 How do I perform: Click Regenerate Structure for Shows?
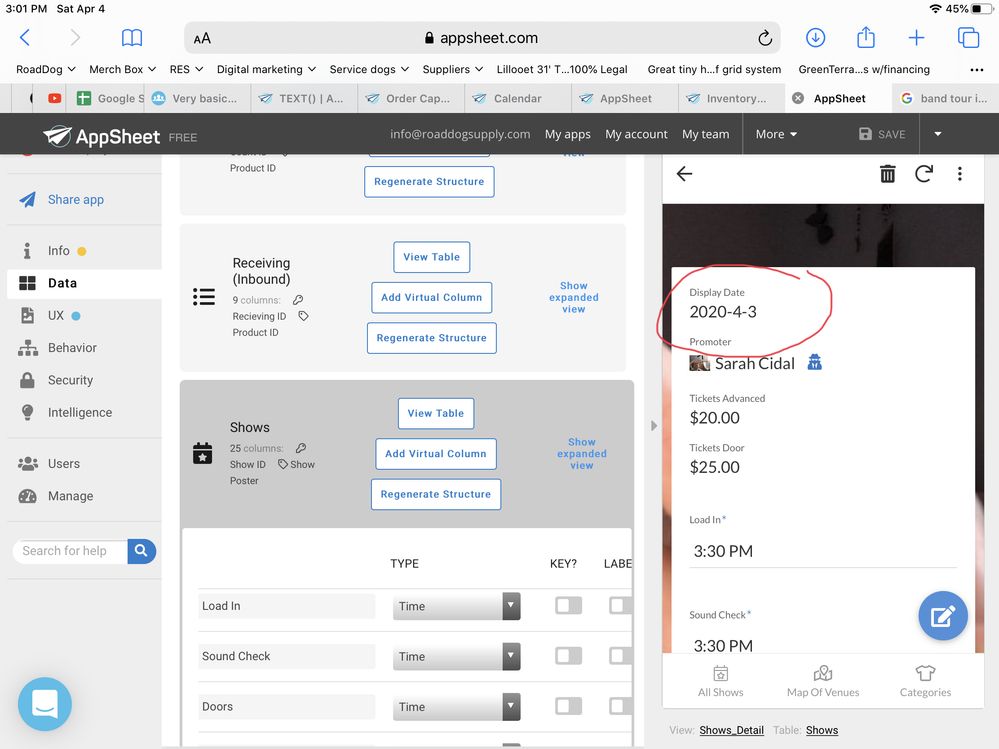click(436, 494)
